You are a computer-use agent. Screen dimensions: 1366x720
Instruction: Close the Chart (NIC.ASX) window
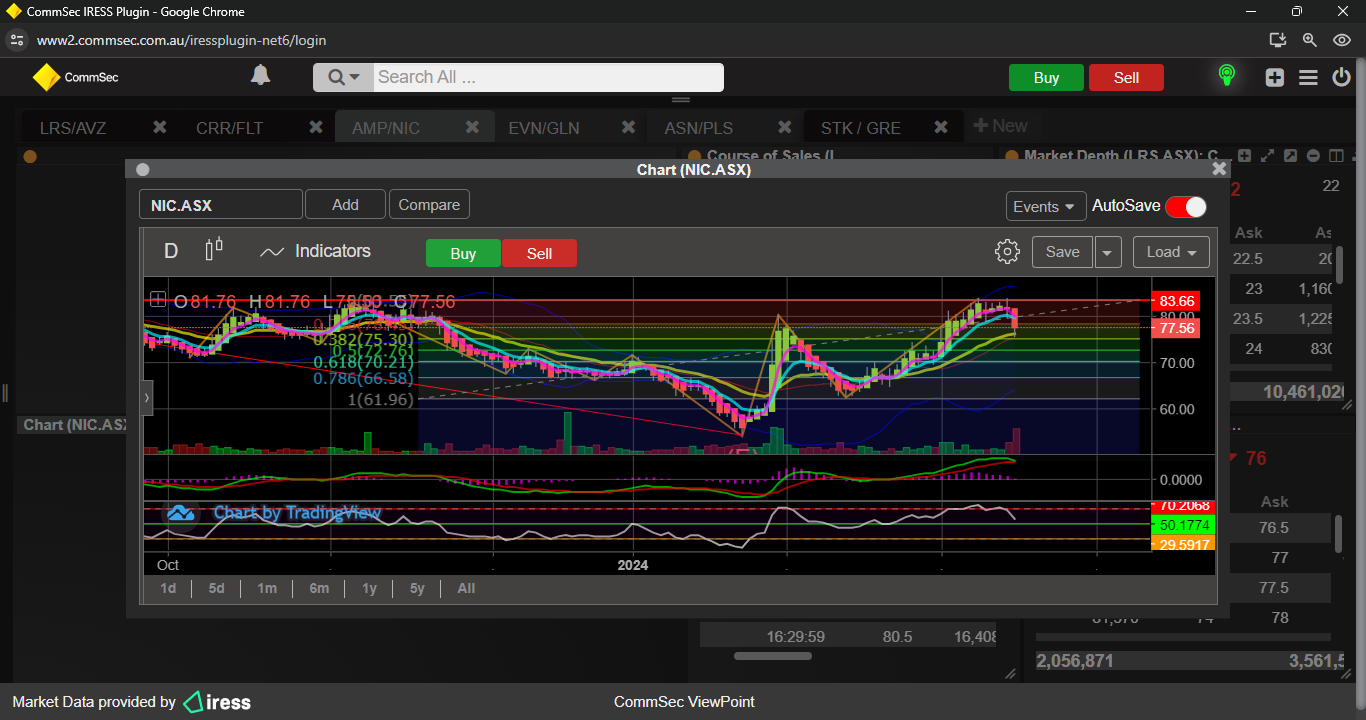click(1219, 169)
